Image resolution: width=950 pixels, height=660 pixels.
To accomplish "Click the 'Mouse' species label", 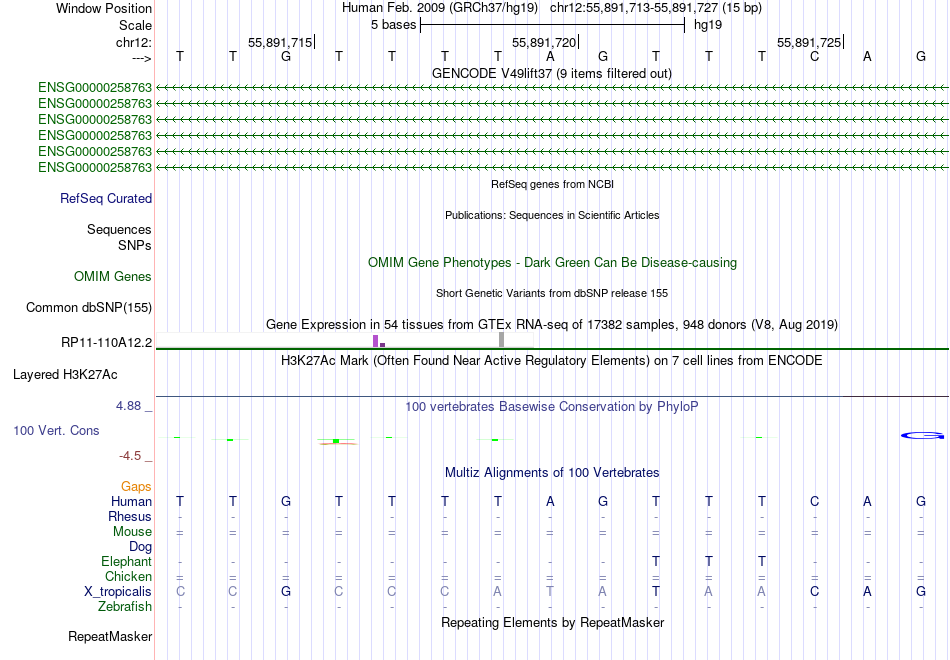I will point(132,532).
